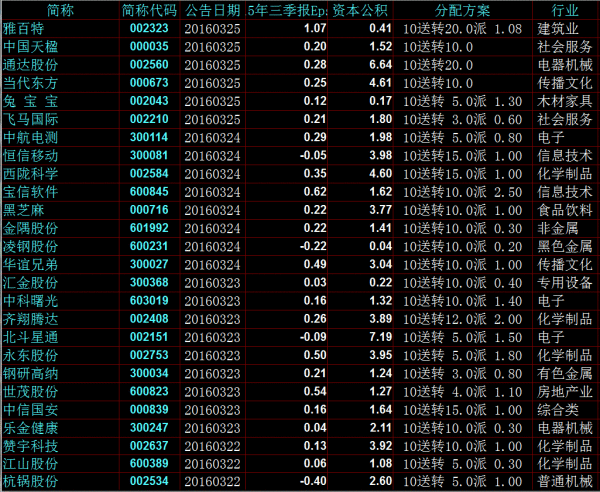Click stock code 601992
600x492 pixels.
(x=149, y=228)
